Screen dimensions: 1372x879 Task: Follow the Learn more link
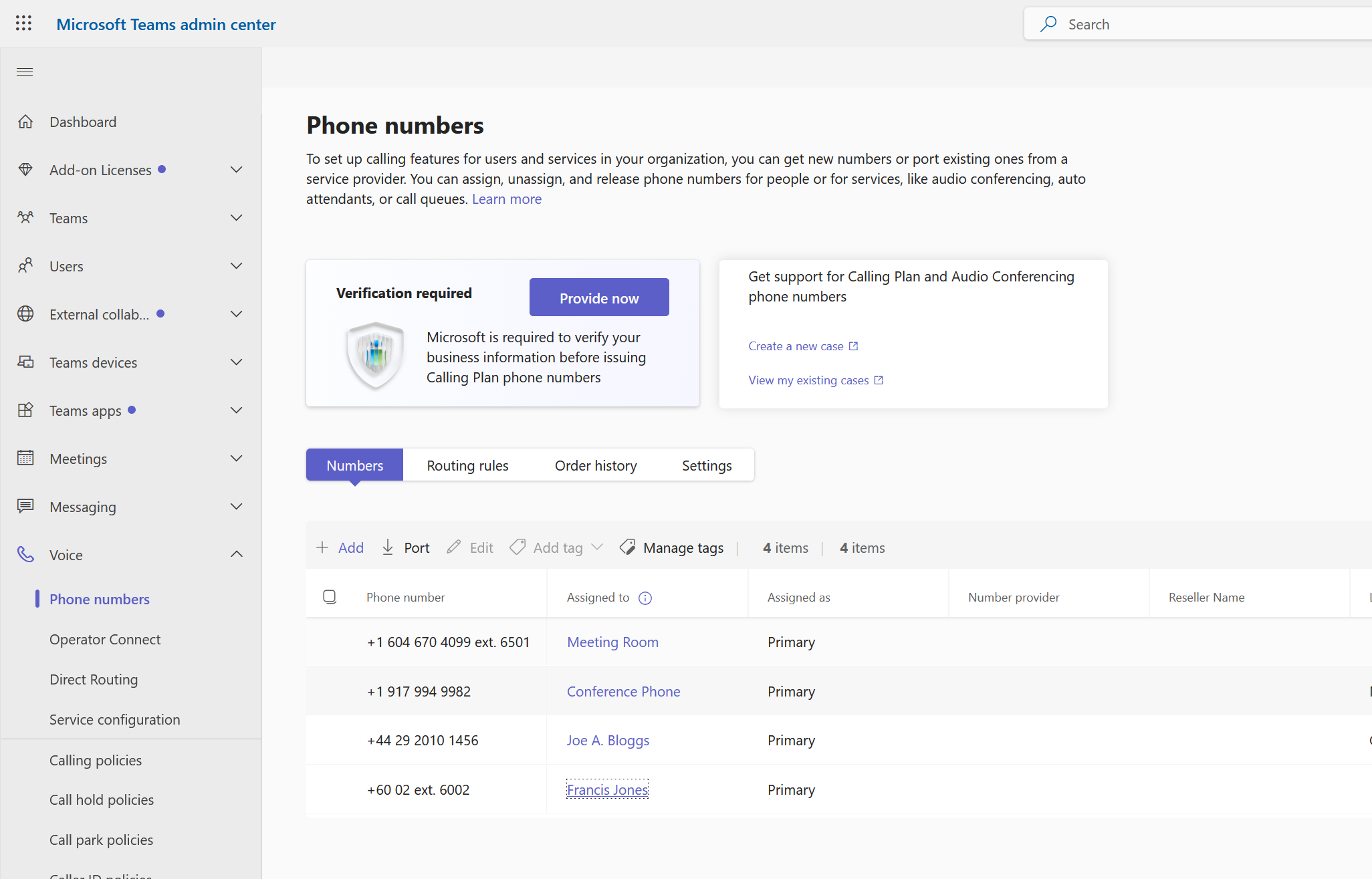click(507, 199)
